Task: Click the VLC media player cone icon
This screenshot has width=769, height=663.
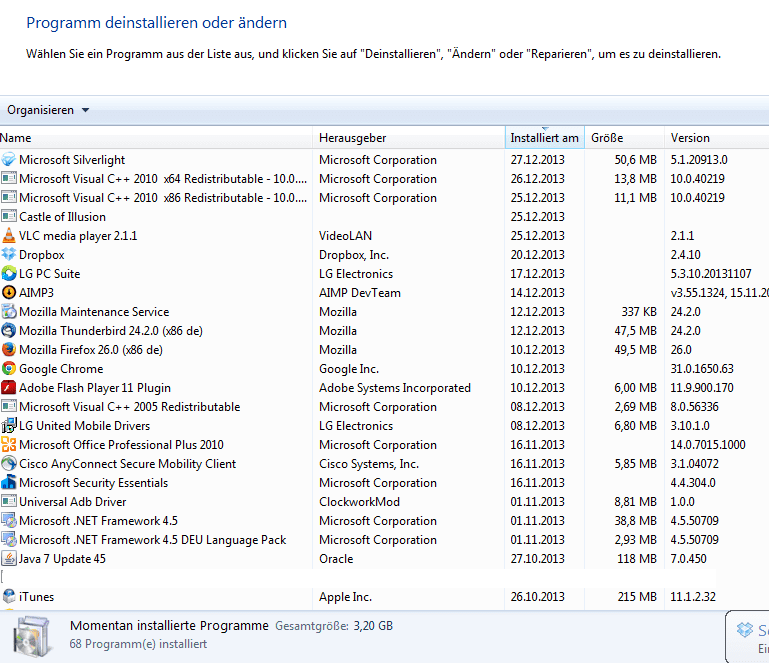Action: coord(9,235)
